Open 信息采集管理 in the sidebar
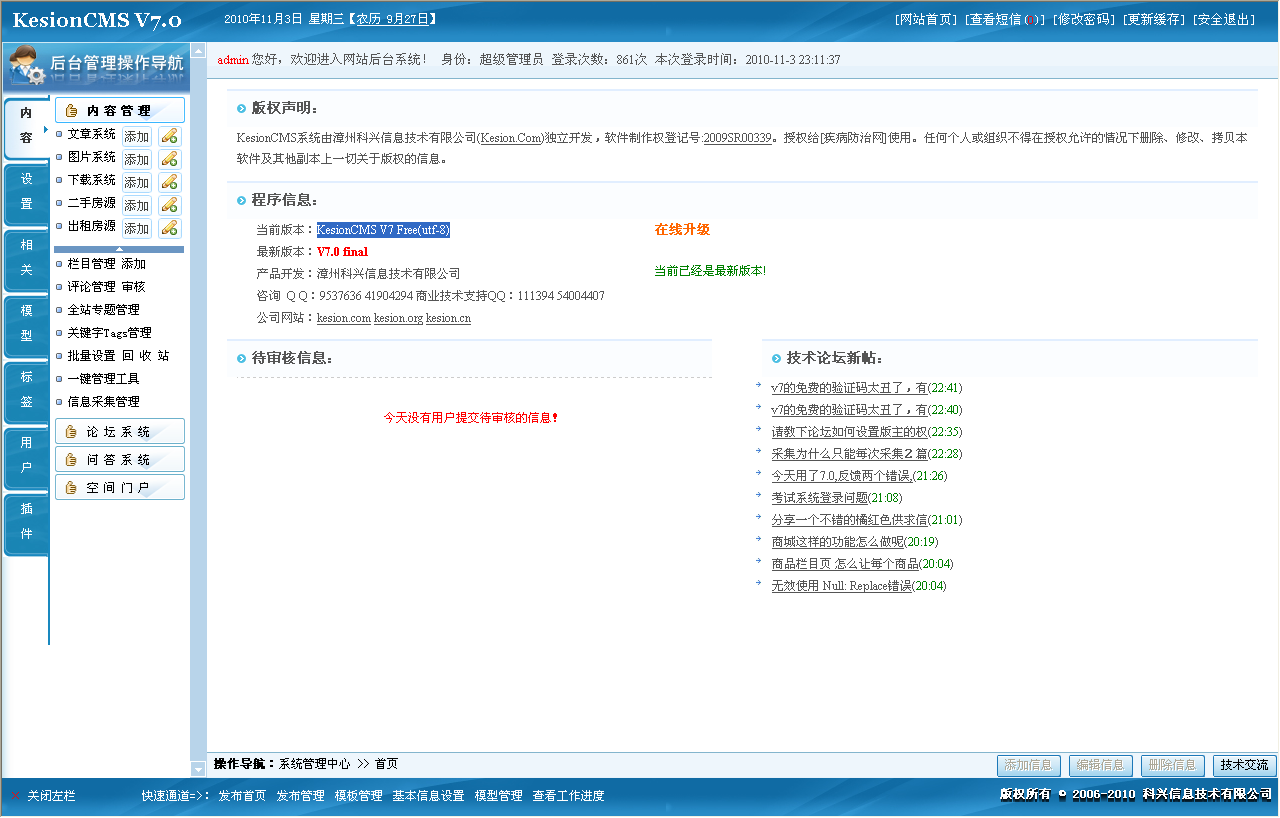The width and height of the screenshot is (1280, 818). pos(103,402)
